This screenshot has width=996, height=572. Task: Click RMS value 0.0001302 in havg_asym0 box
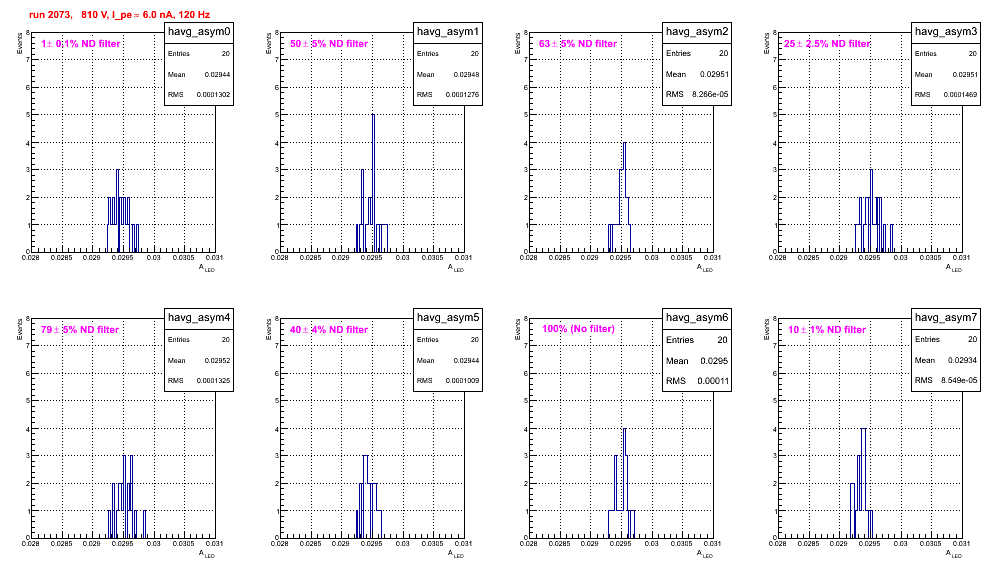tap(213, 95)
